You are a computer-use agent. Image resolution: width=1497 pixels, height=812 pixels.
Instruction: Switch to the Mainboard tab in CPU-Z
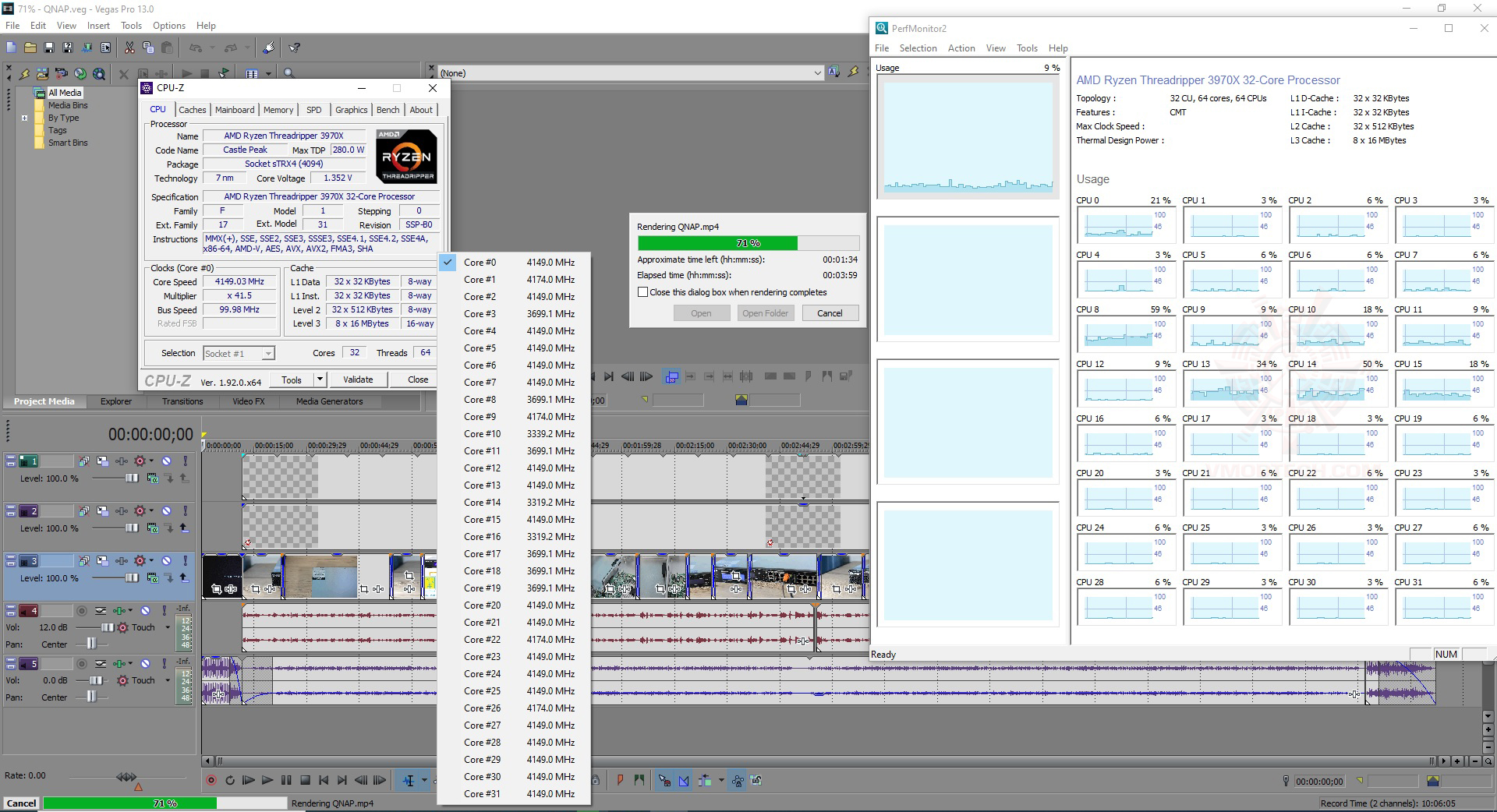tap(235, 110)
